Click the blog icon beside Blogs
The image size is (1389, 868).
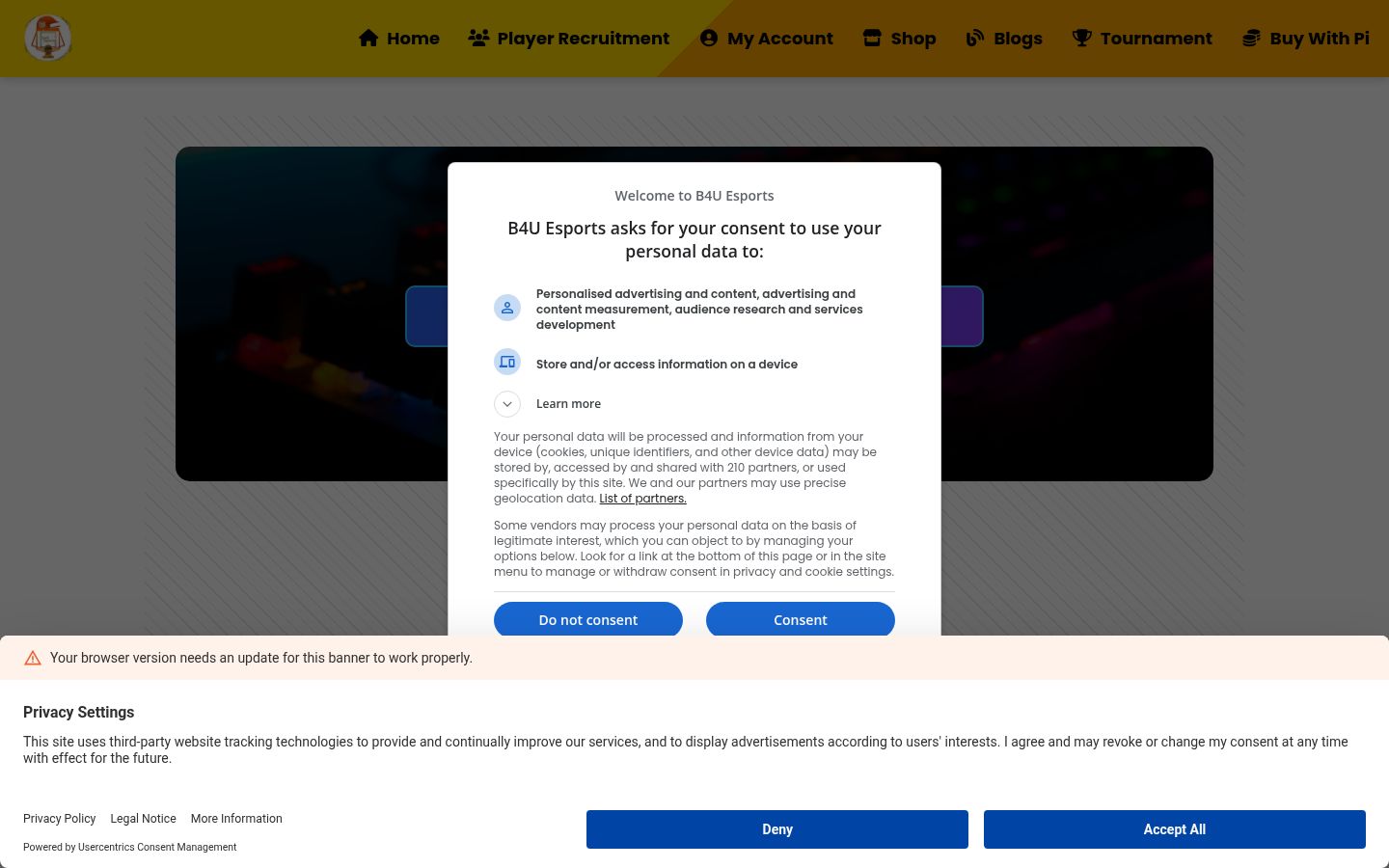click(975, 38)
